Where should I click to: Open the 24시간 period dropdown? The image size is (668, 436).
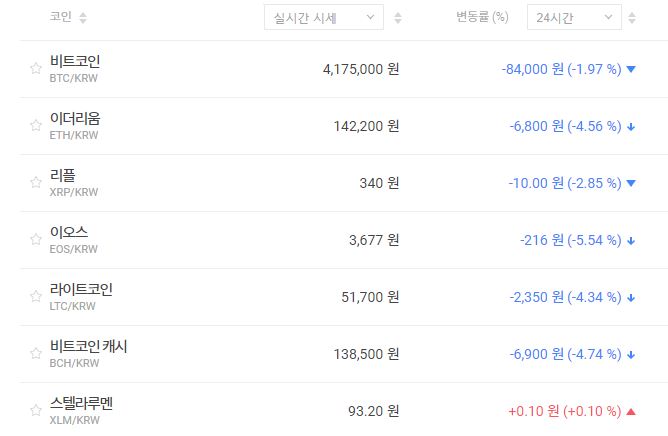pos(574,18)
